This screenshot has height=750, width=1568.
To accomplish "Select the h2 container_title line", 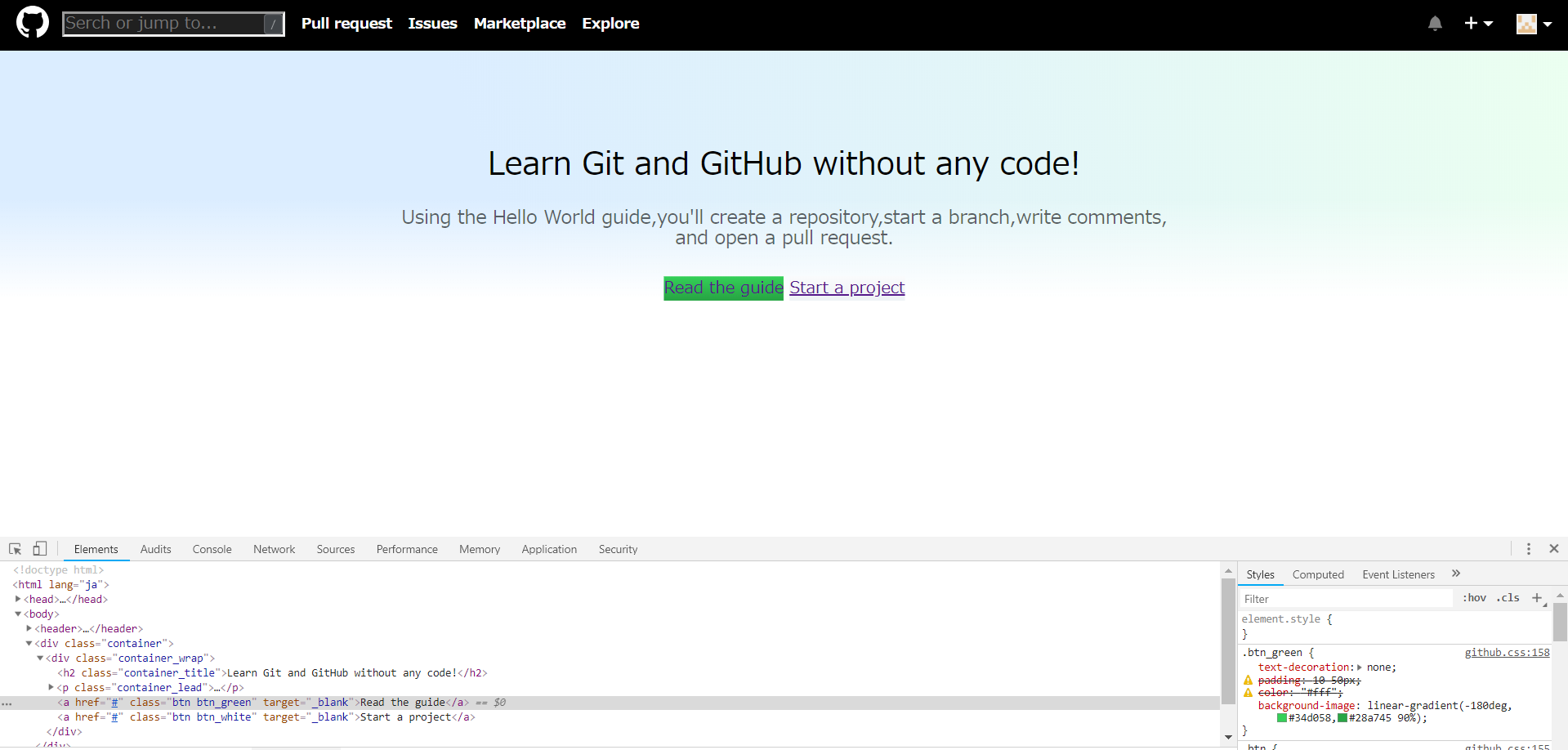I will [272, 673].
